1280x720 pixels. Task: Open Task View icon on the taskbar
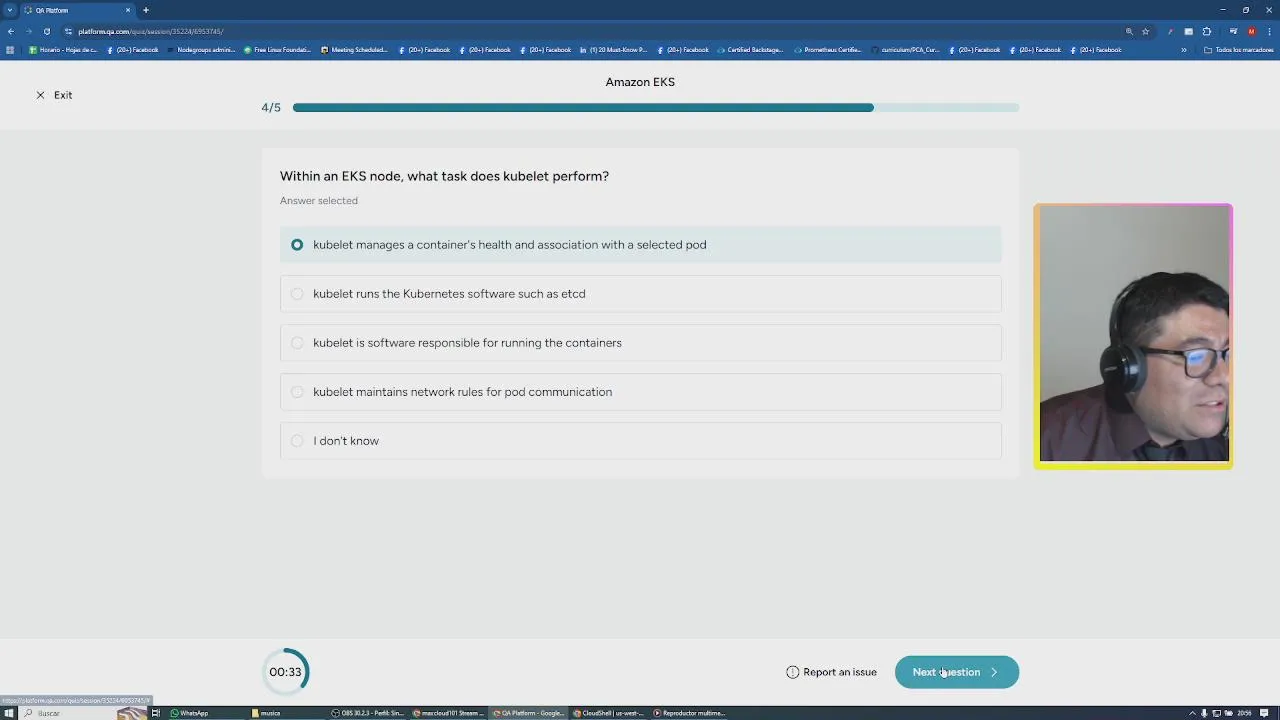coord(155,713)
